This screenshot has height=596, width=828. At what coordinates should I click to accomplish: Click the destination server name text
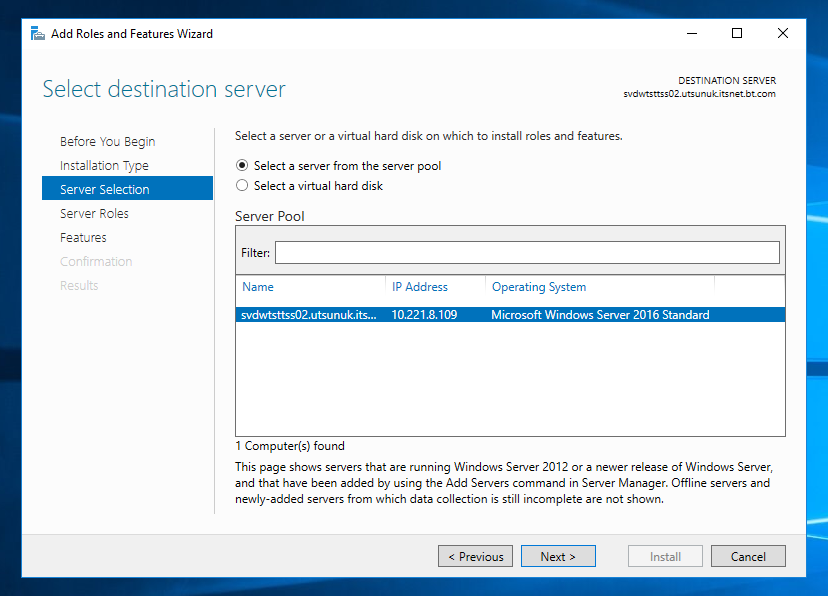(x=700, y=94)
